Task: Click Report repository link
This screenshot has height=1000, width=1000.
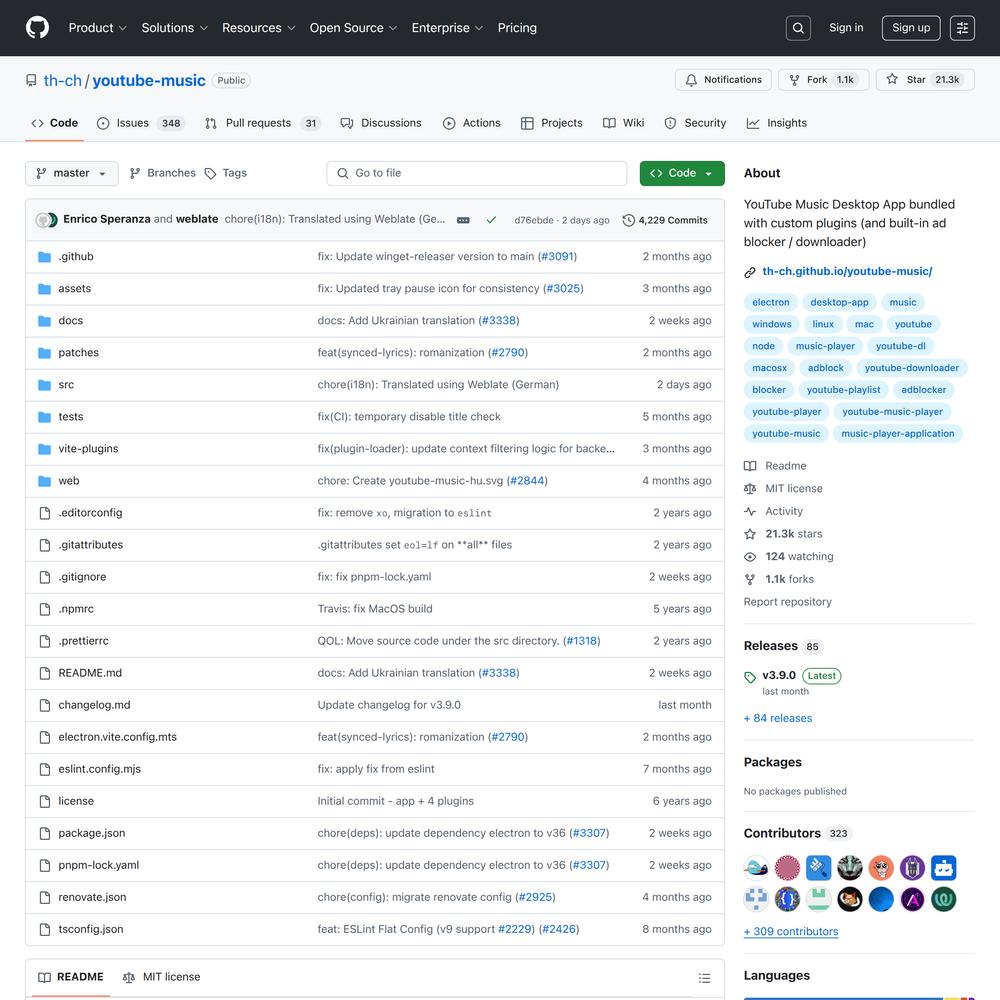Action: pos(787,602)
